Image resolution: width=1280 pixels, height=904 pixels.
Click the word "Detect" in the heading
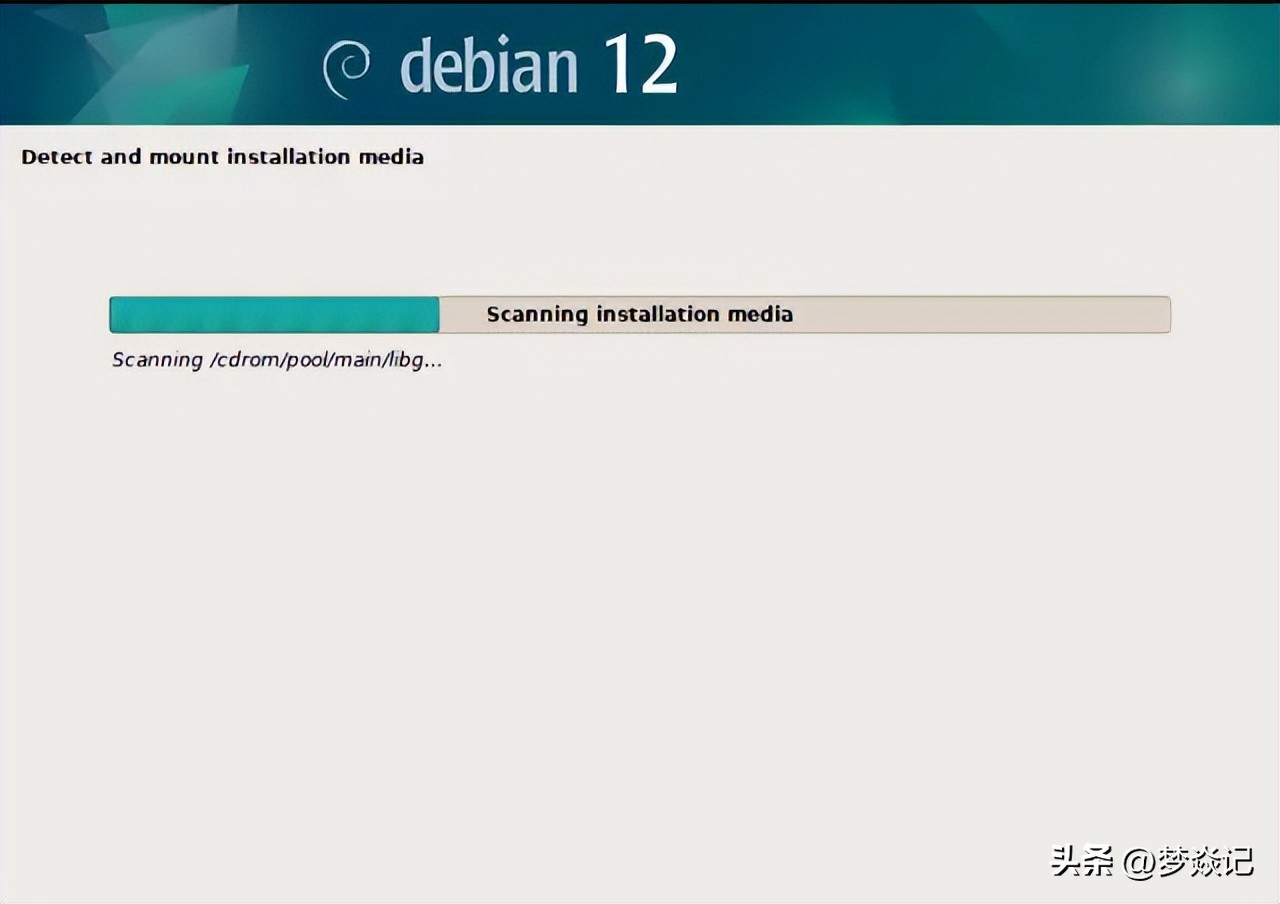(57, 157)
